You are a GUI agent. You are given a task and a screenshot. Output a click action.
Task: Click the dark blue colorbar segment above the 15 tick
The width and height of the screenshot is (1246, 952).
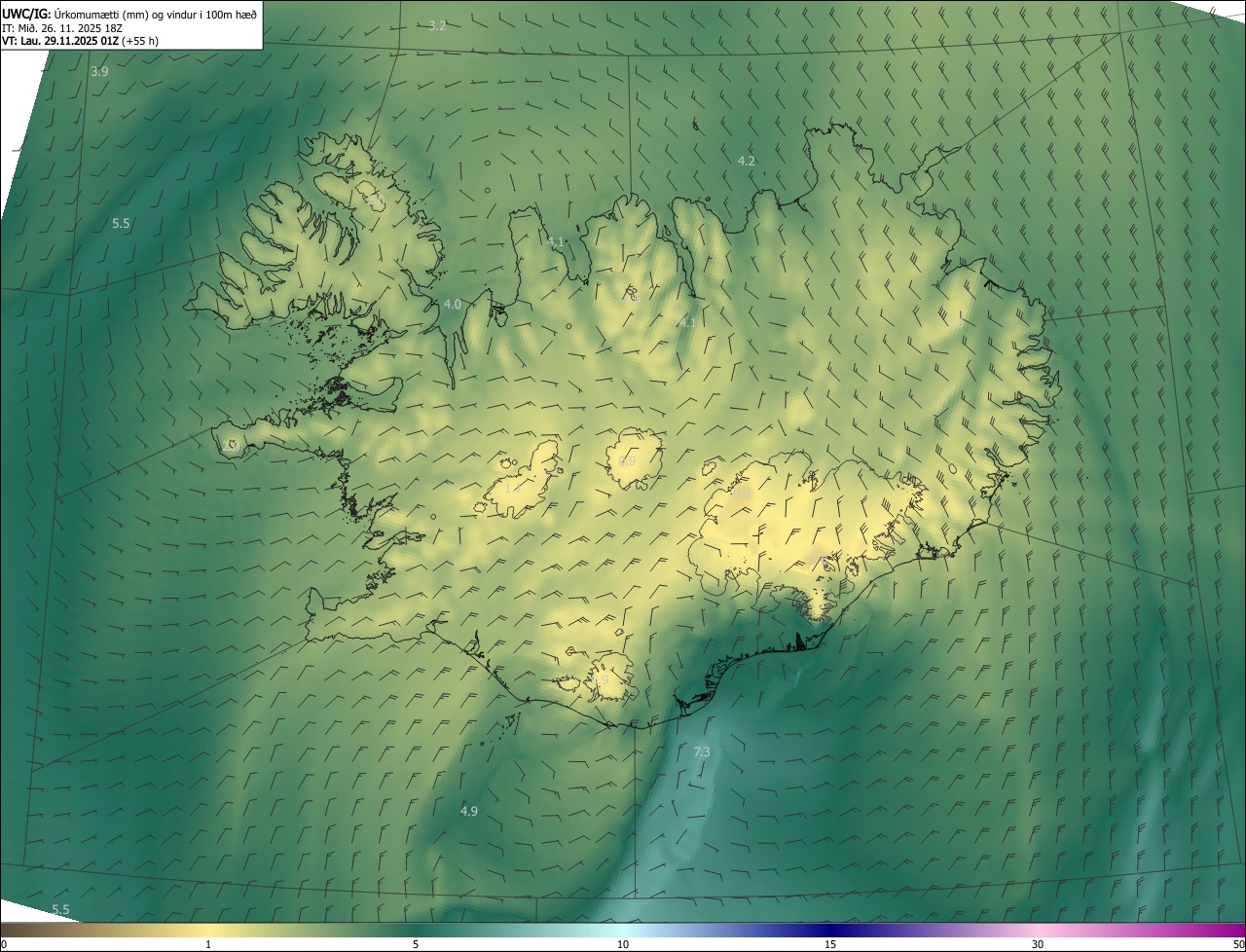(830, 930)
